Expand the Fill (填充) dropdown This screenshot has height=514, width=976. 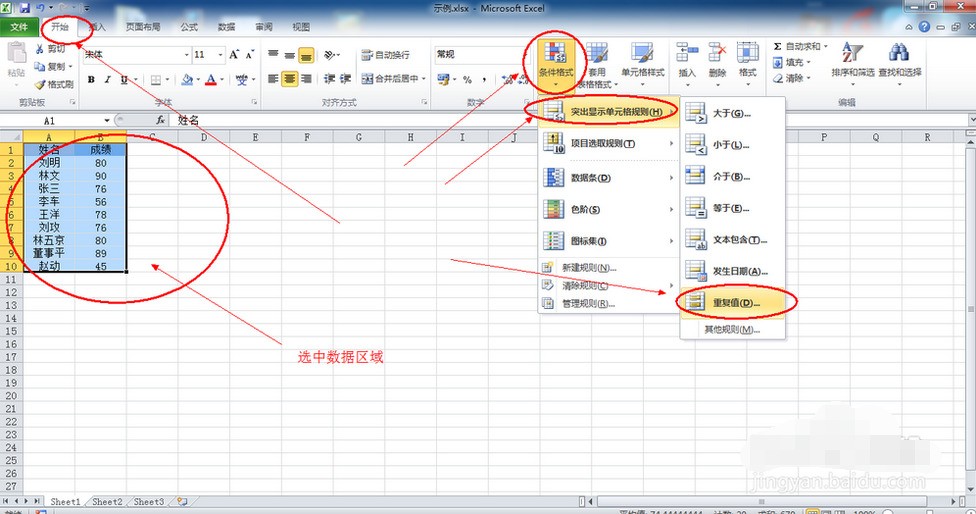click(x=809, y=62)
